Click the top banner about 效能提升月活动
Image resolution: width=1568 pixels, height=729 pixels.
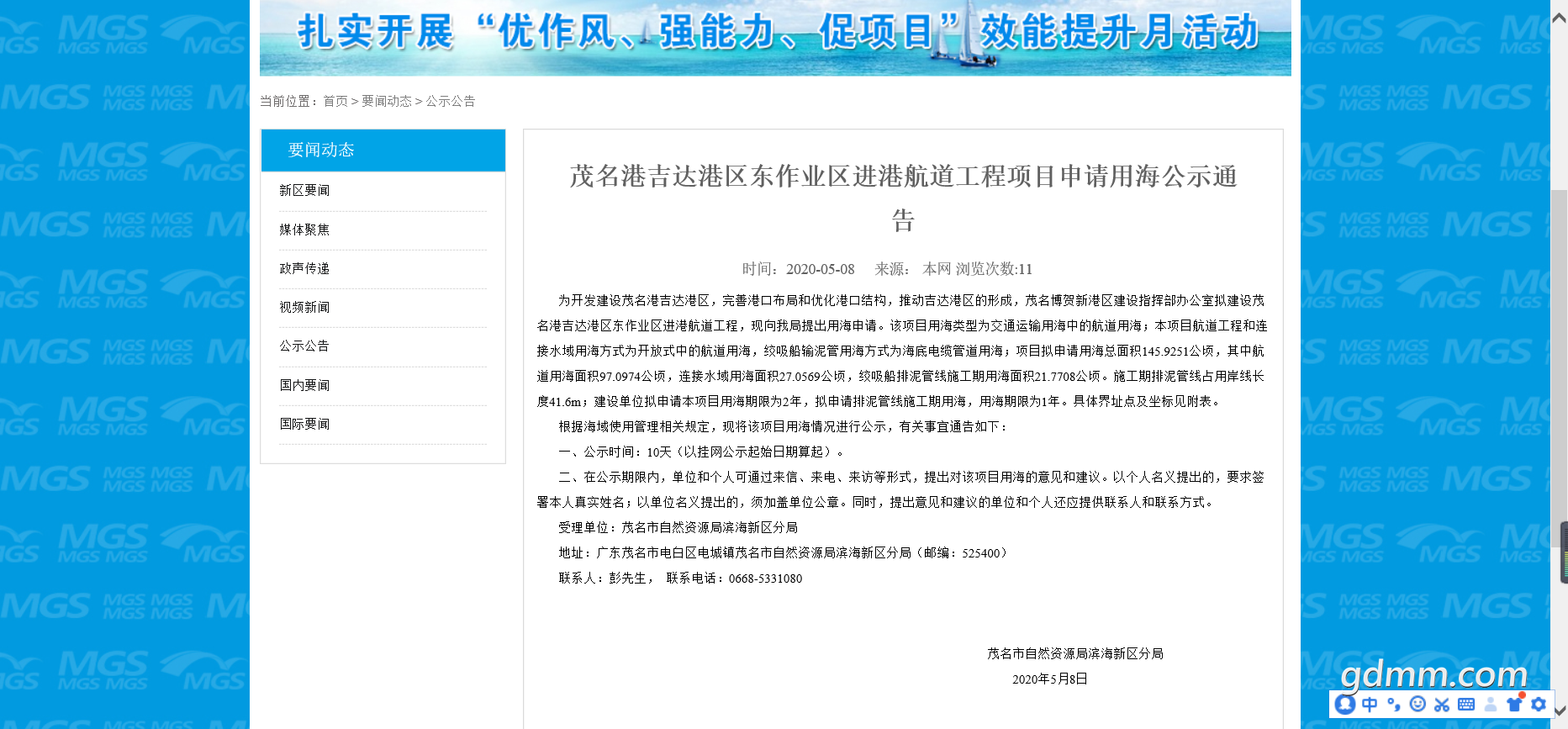(x=775, y=38)
